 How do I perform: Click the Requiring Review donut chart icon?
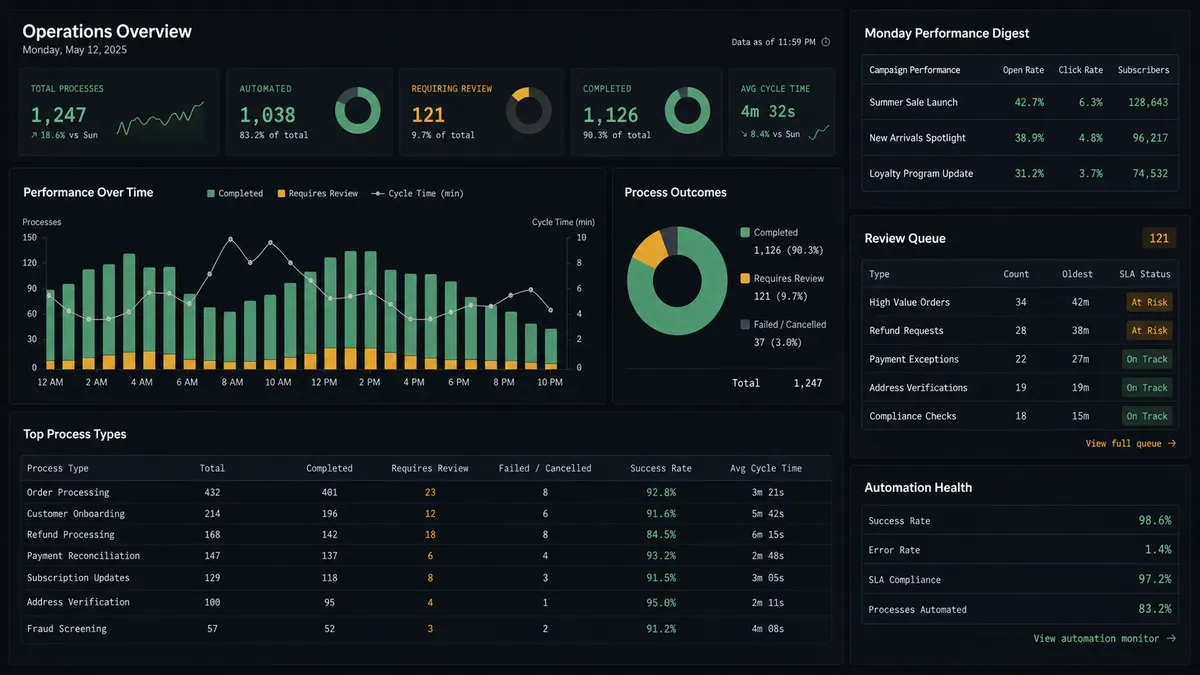pos(529,111)
